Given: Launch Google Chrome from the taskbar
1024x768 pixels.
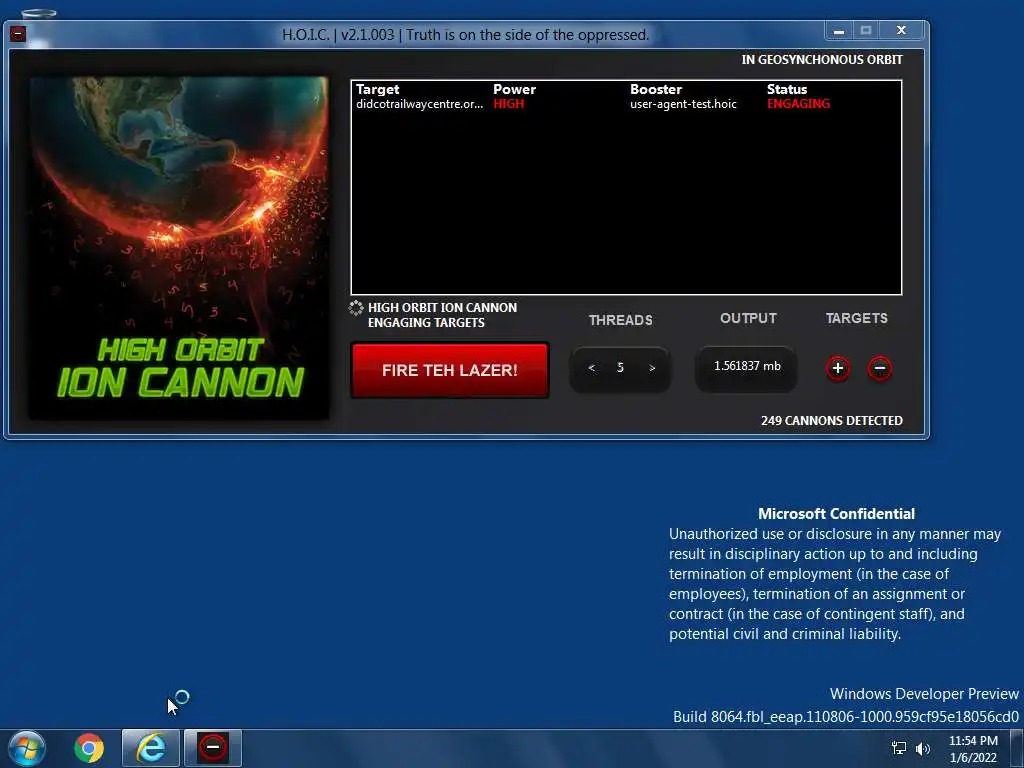Looking at the screenshot, I should (x=89, y=748).
